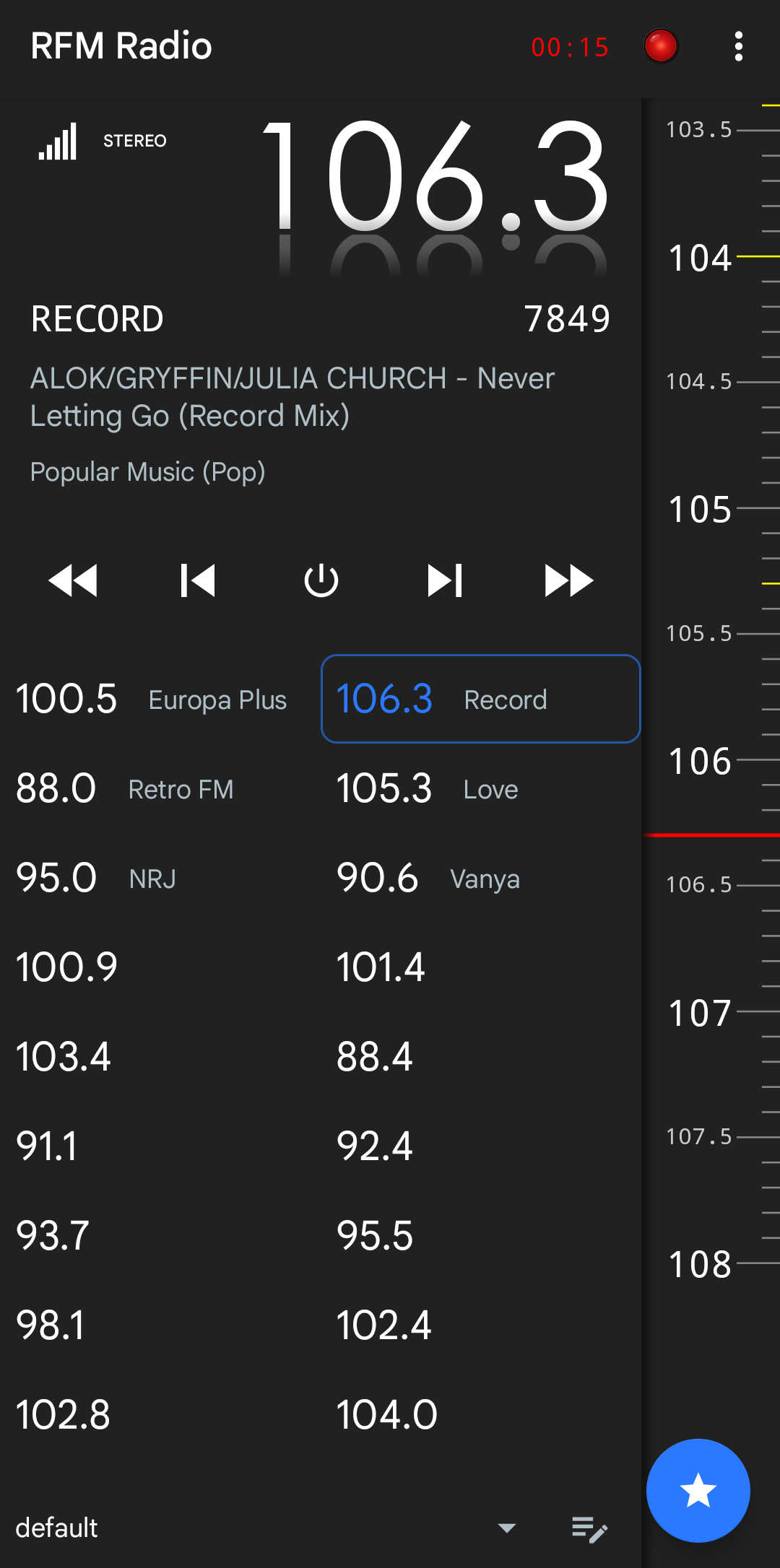Select preset 105.3 Love
Image resolution: width=780 pixels, height=1568 pixels.
[x=481, y=788]
